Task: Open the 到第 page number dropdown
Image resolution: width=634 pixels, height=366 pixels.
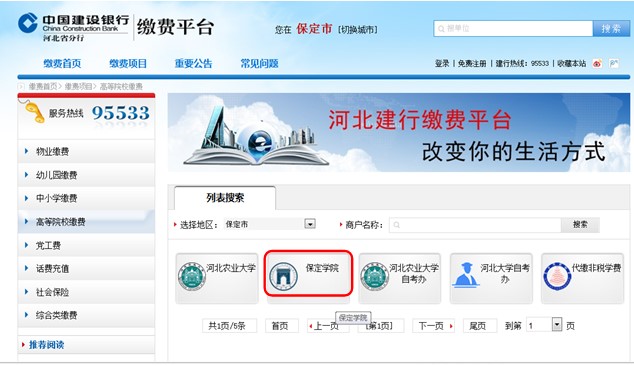Action: [x=557, y=324]
